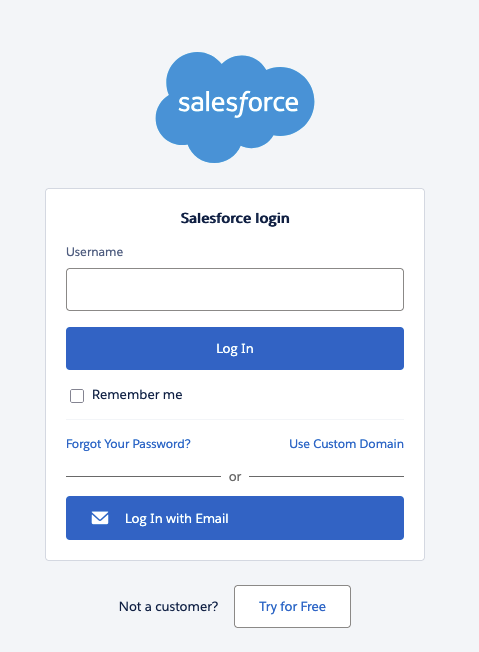Click the 'or' divider text

point(235,477)
